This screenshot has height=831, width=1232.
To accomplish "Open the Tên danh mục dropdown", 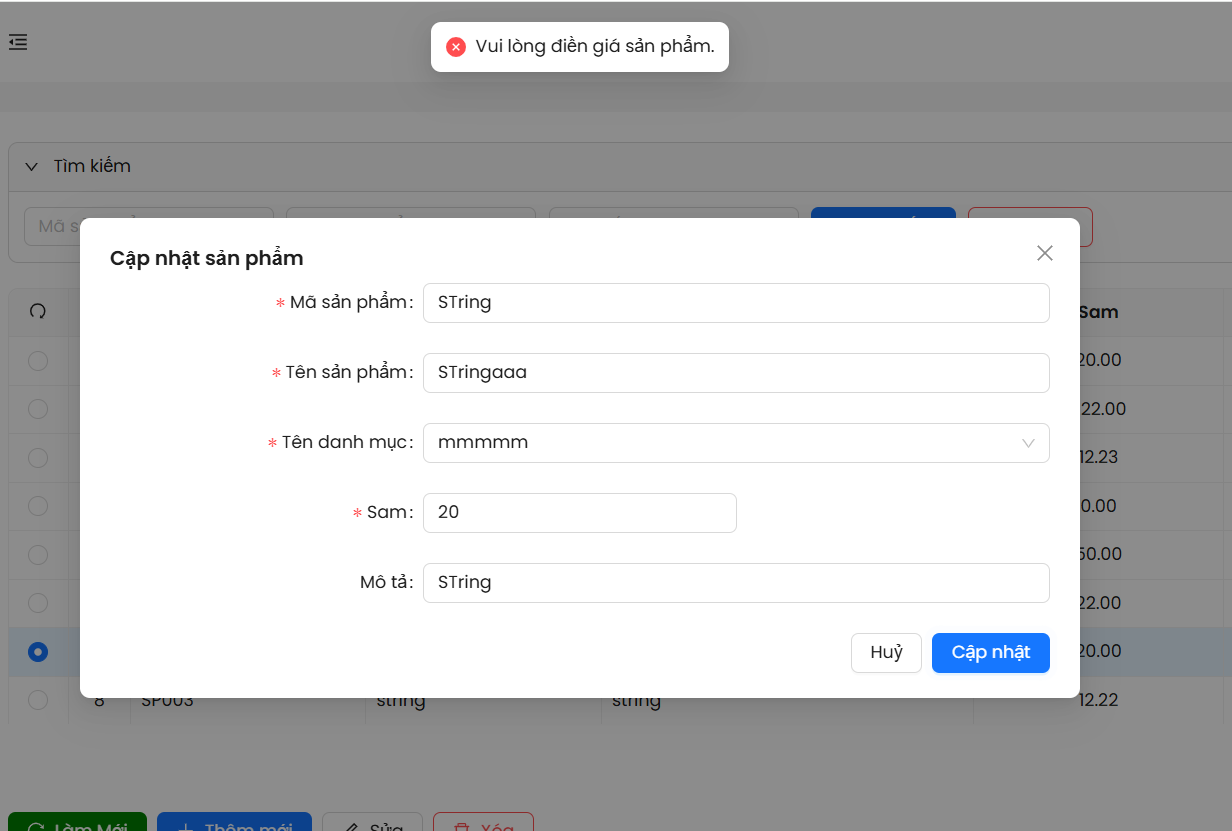I will point(720,443).
